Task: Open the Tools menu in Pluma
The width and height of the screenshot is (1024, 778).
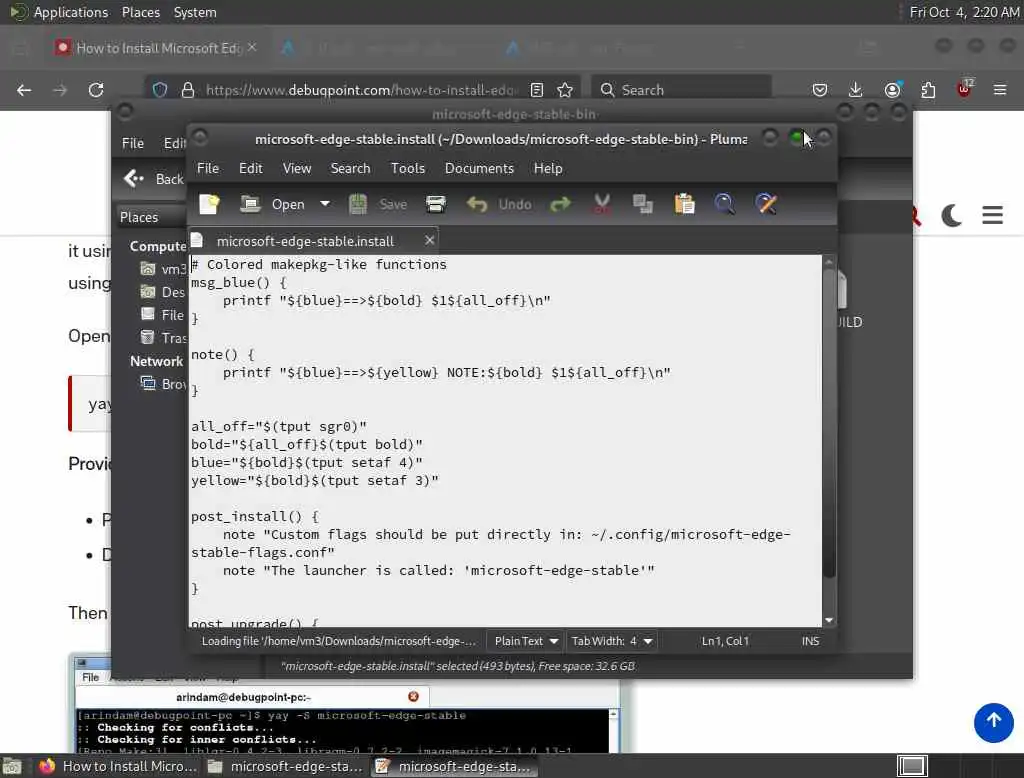Action: pos(408,169)
